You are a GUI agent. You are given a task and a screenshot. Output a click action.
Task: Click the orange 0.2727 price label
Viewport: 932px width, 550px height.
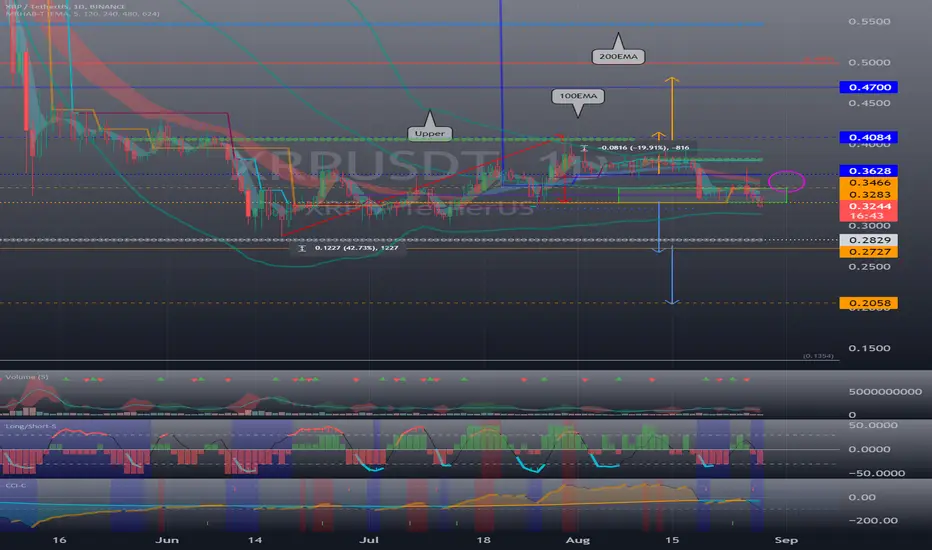[x=868, y=252]
